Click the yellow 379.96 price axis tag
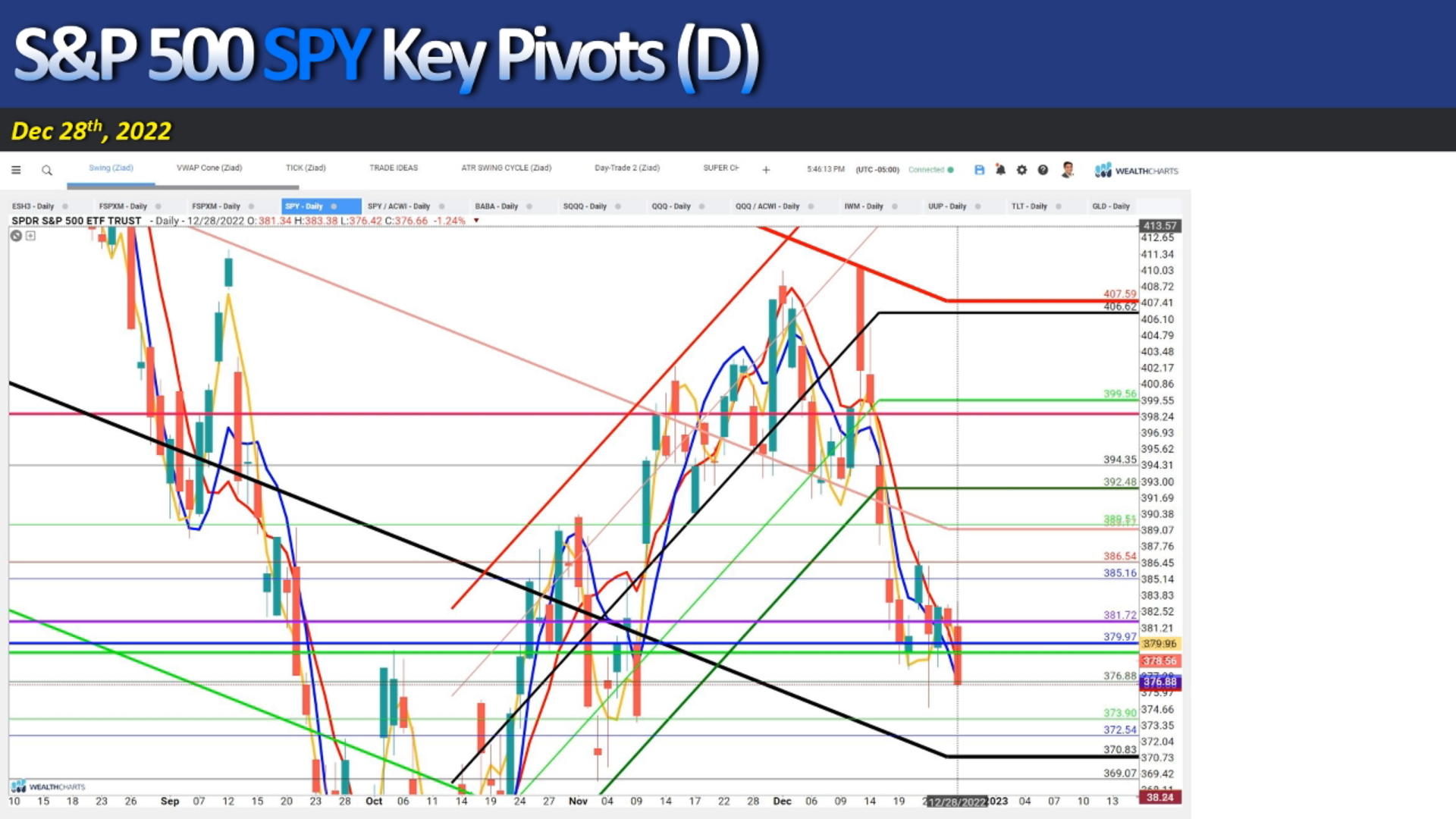Image resolution: width=1456 pixels, height=819 pixels. click(x=1159, y=644)
